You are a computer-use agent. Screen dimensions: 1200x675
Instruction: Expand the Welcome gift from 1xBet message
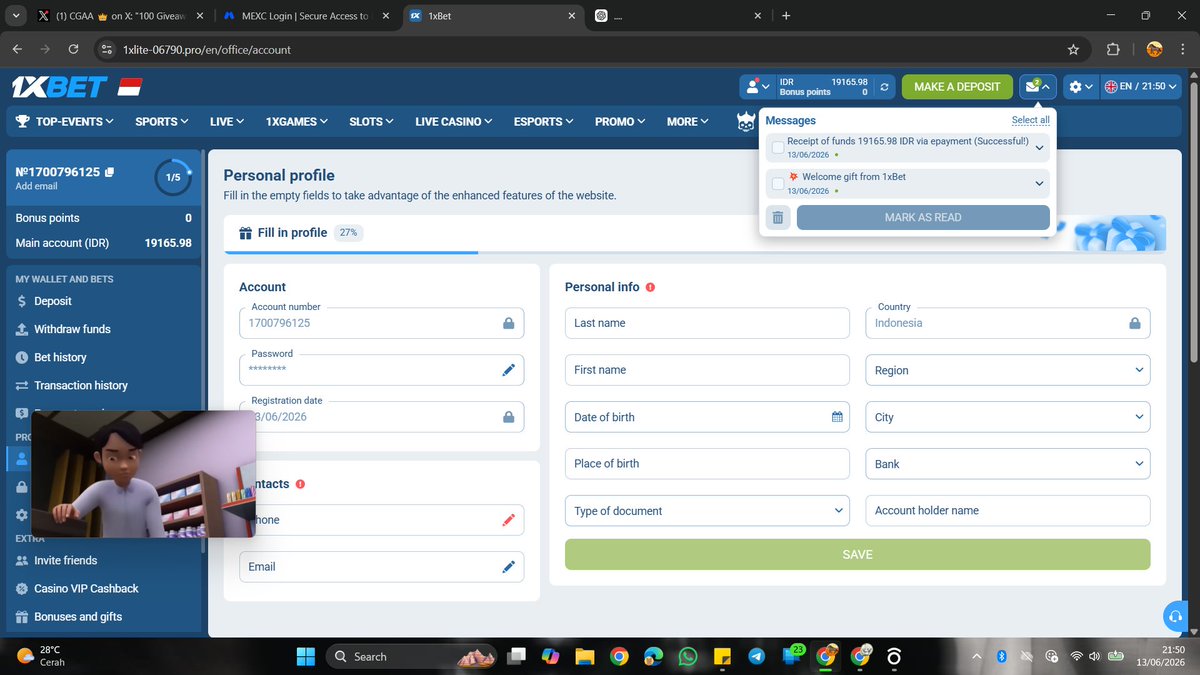1039,183
